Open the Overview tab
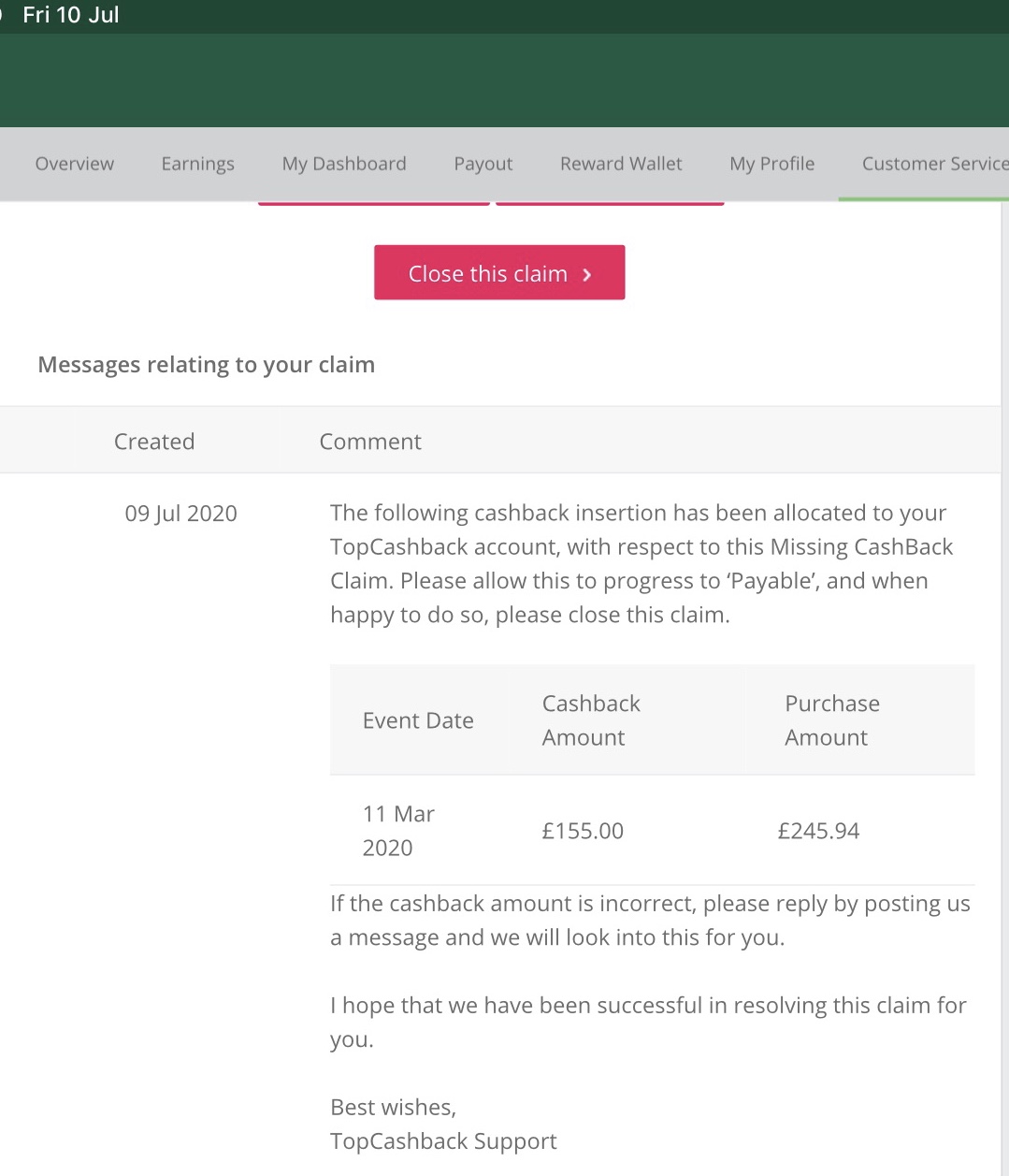Screen dimensions: 1009x1176 click(x=75, y=164)
